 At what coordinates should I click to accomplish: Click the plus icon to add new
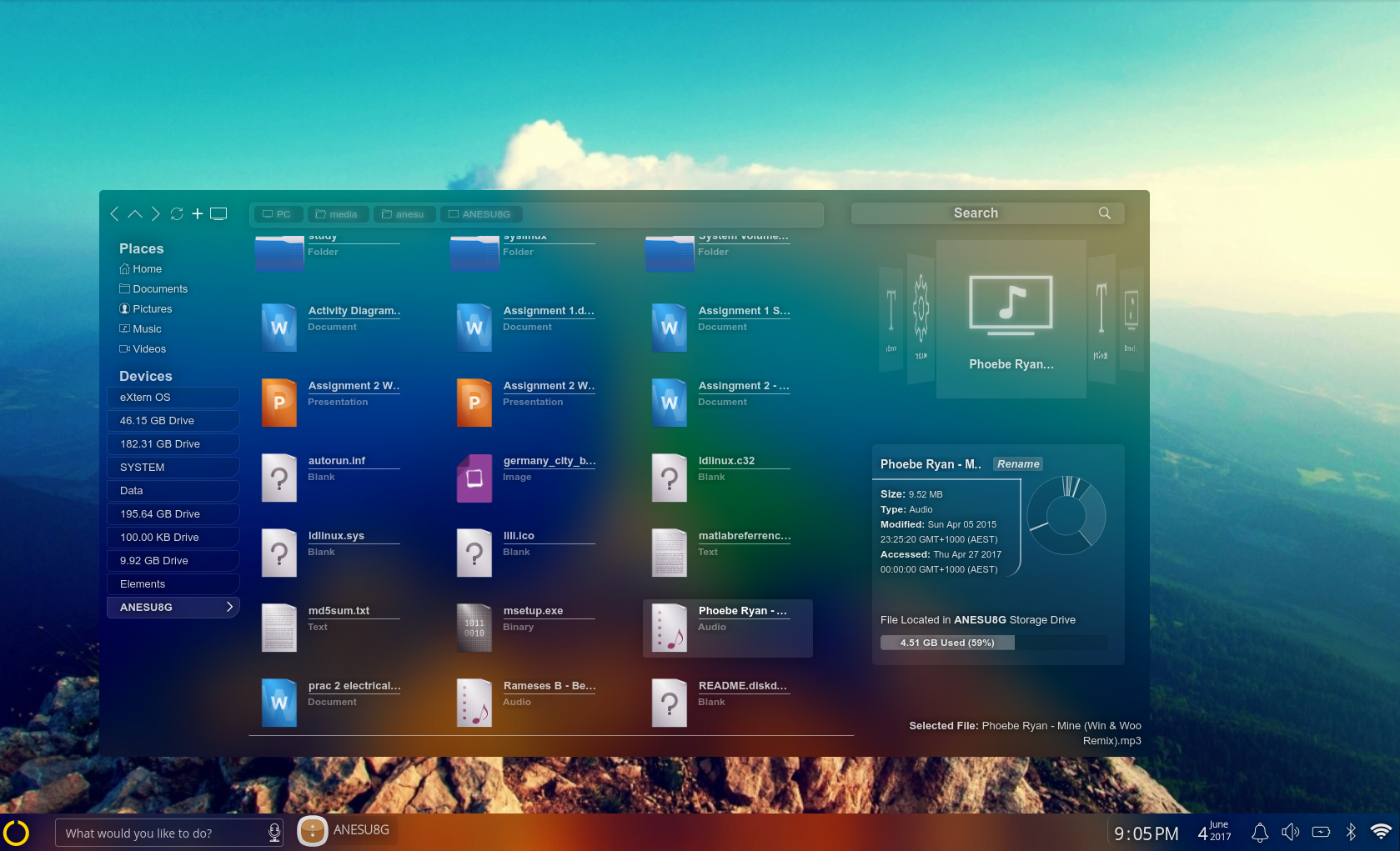[198, 213]
